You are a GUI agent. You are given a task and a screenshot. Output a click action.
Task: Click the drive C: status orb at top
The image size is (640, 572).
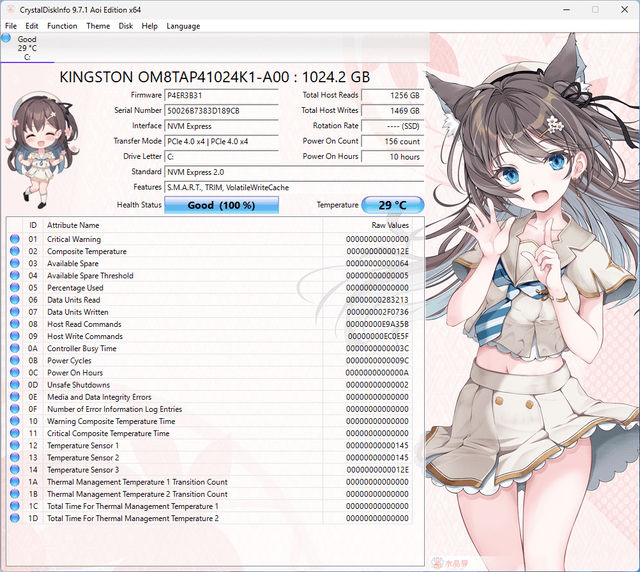[6, 39]
